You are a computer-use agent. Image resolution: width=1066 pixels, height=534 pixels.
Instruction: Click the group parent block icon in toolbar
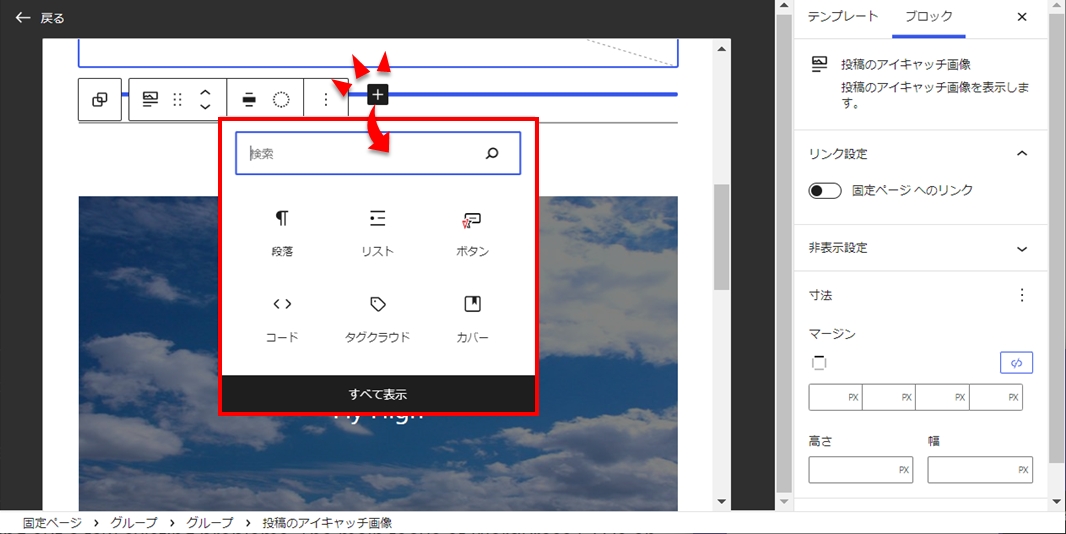click(x=100, y=99)
